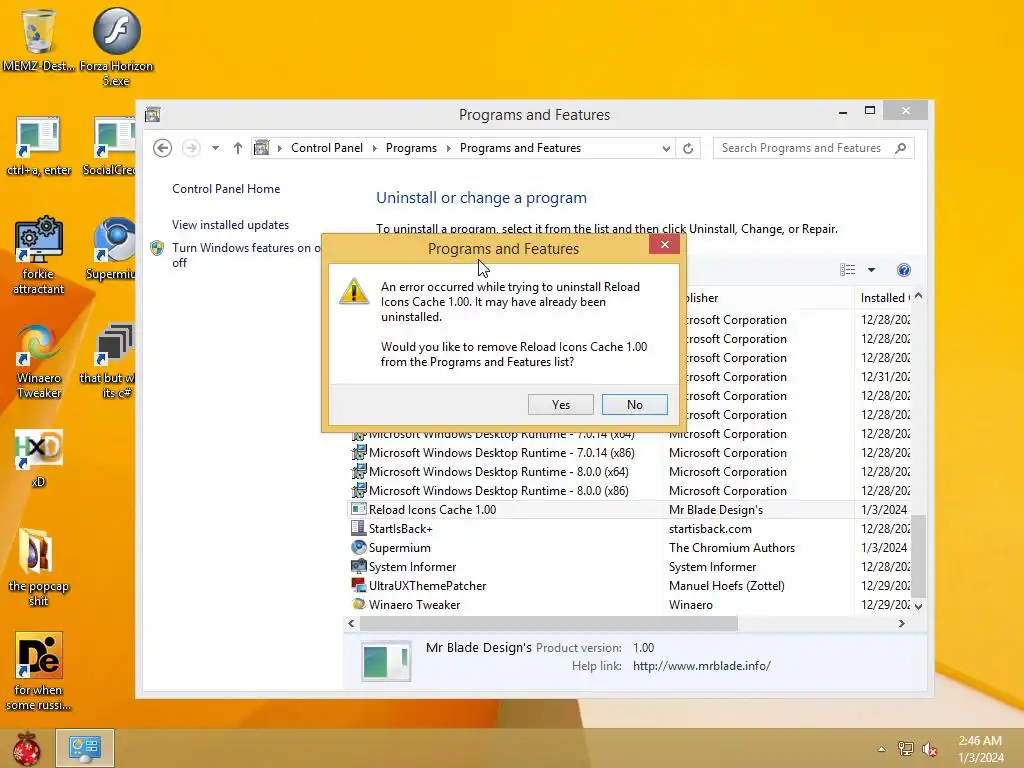Click the Control Panel taskbar button
This screenshot has height=768, width=1024.
(84, 748)
